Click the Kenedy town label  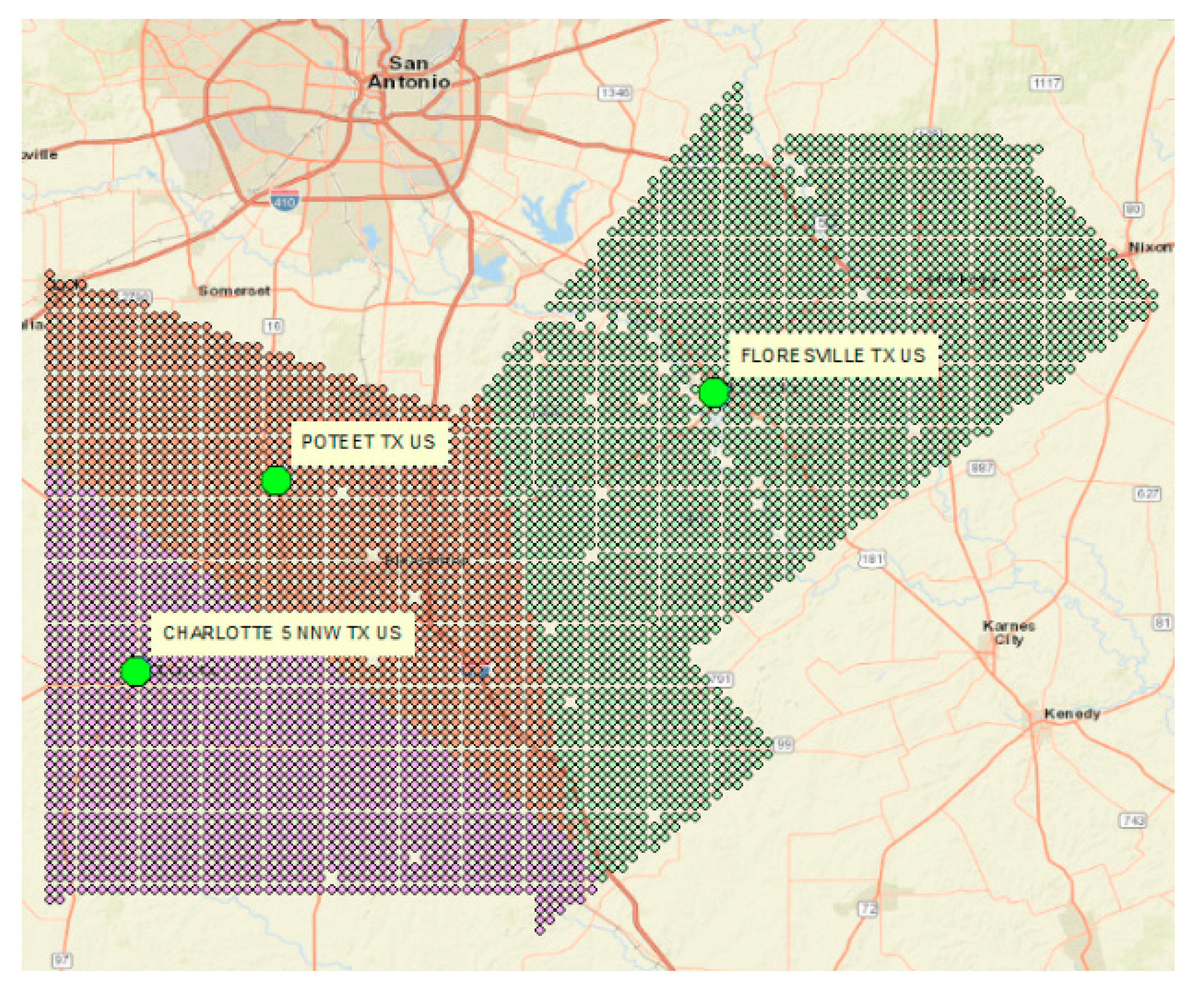tap(1071, 714)
